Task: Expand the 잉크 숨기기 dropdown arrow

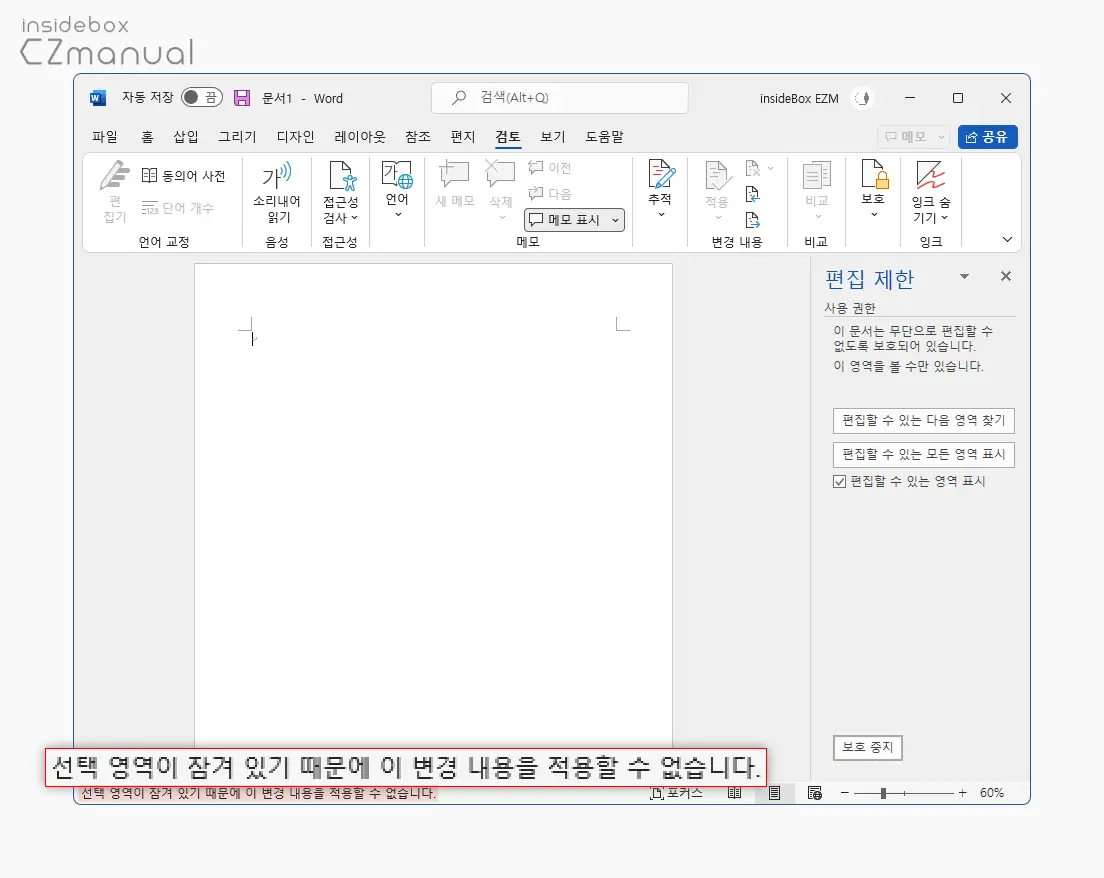Action: point(944,218)
